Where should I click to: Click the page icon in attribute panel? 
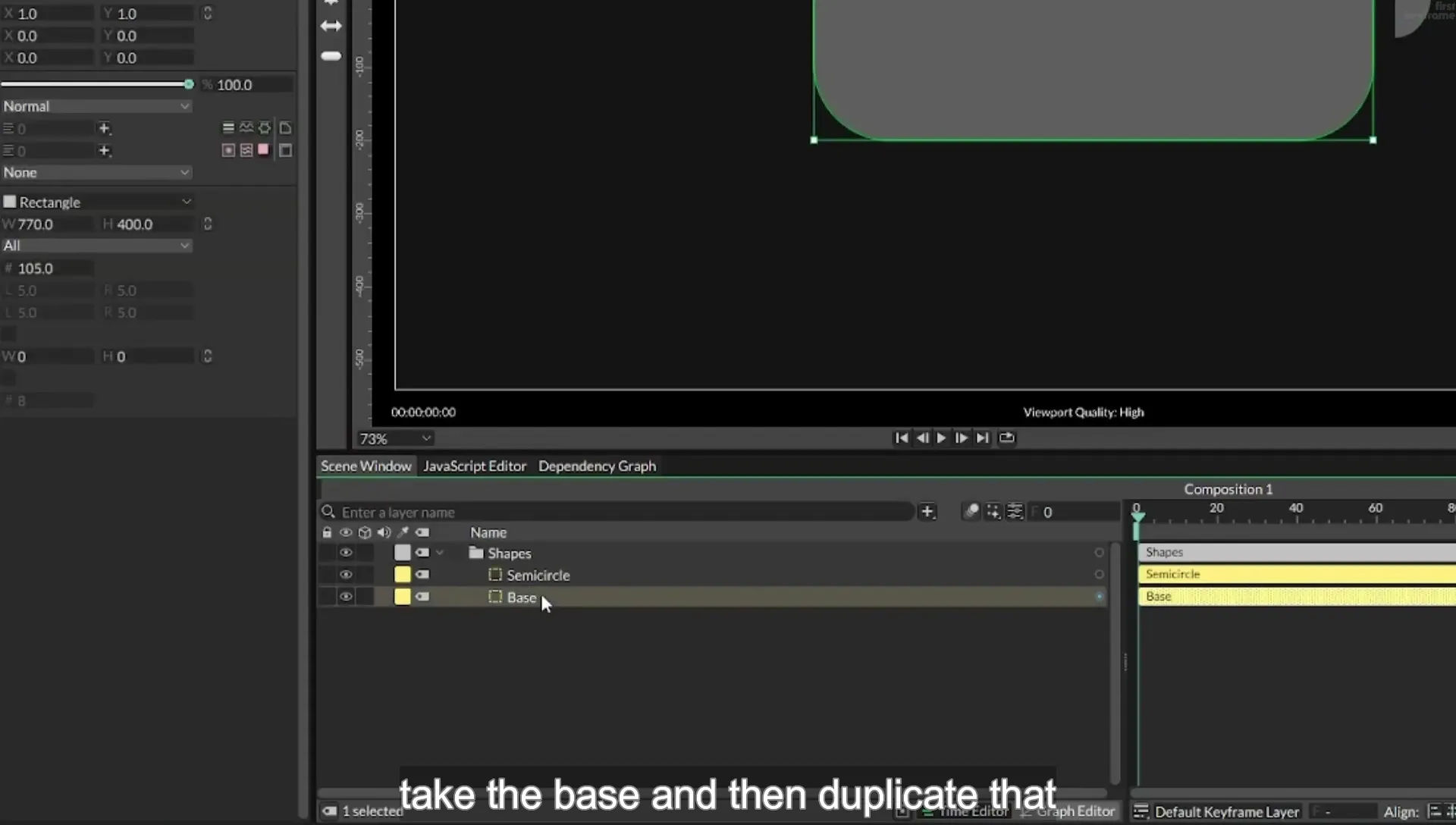pos(285,128)
